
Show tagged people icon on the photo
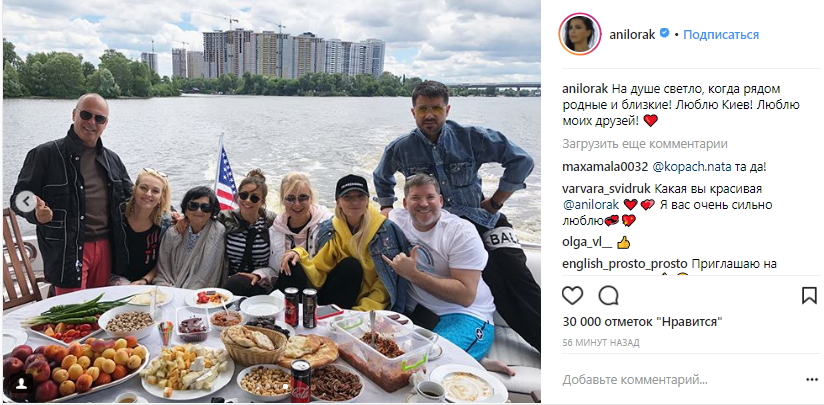click(22, 384)
